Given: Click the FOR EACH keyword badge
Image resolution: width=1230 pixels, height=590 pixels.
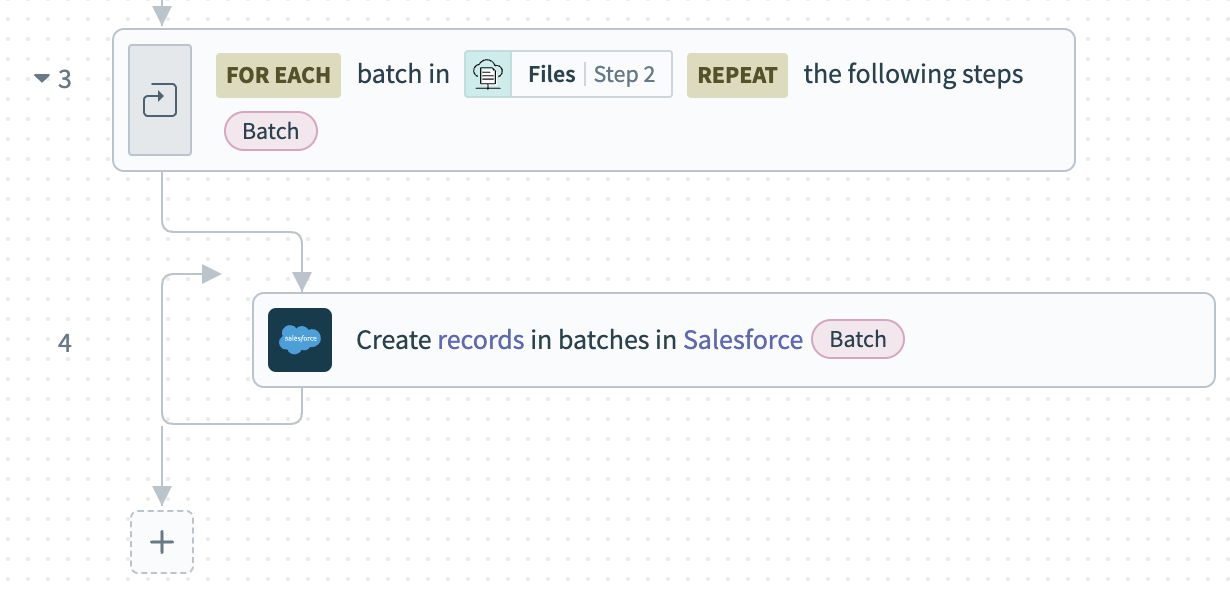Looking at the screenshot, I should point(278,74).
